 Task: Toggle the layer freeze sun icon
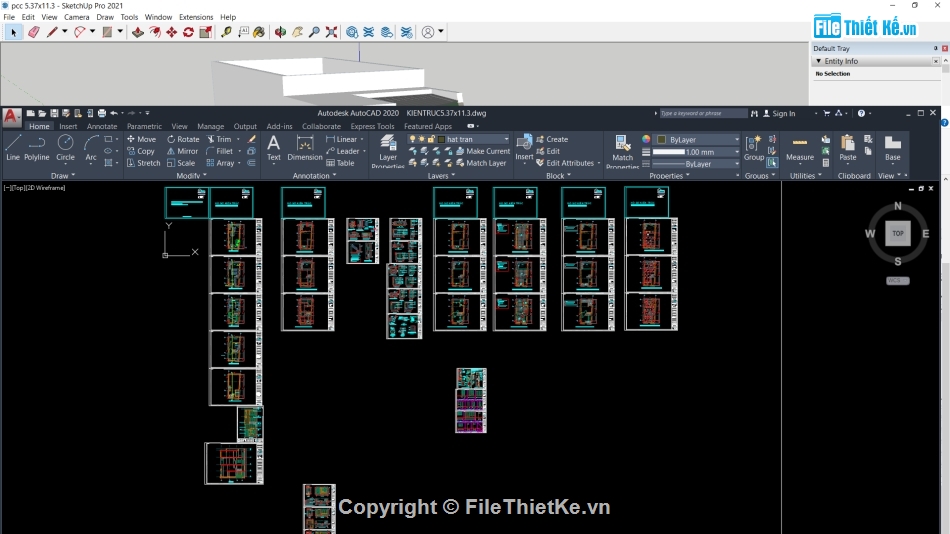click(x=422, y=139)
